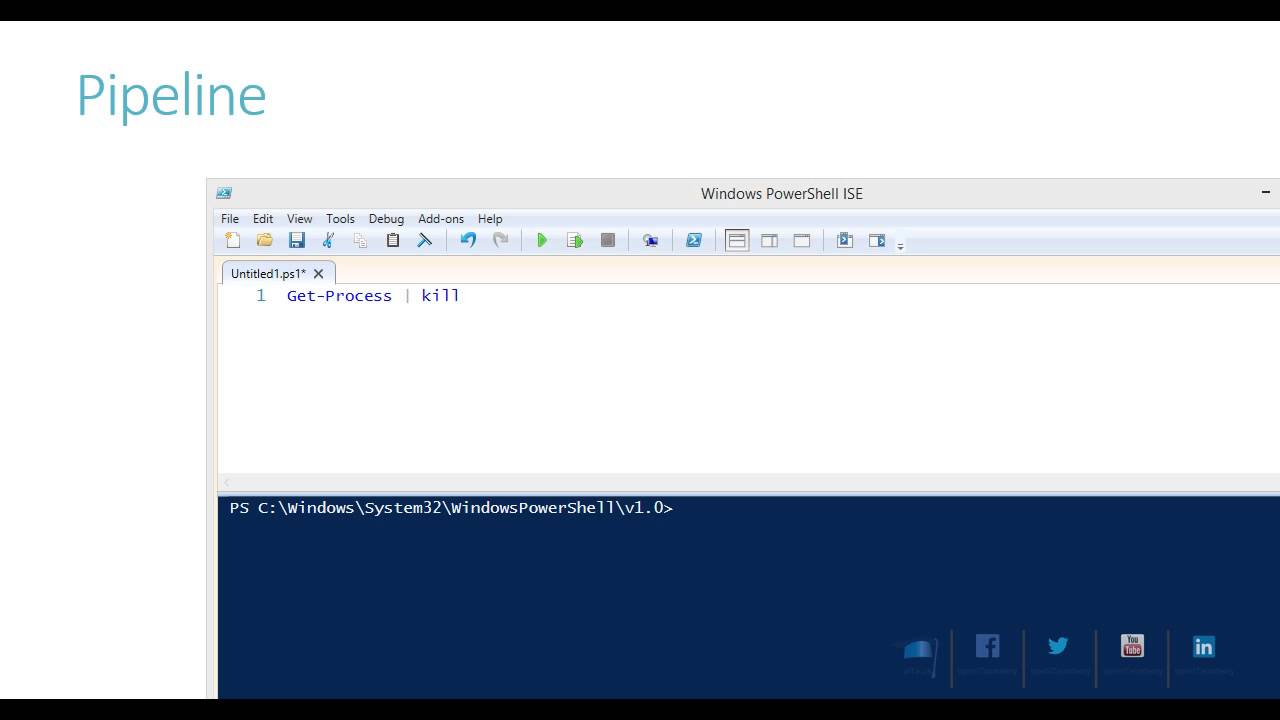1280x720 pixels.
Task: Open the View menu
Action: [300, 219]
